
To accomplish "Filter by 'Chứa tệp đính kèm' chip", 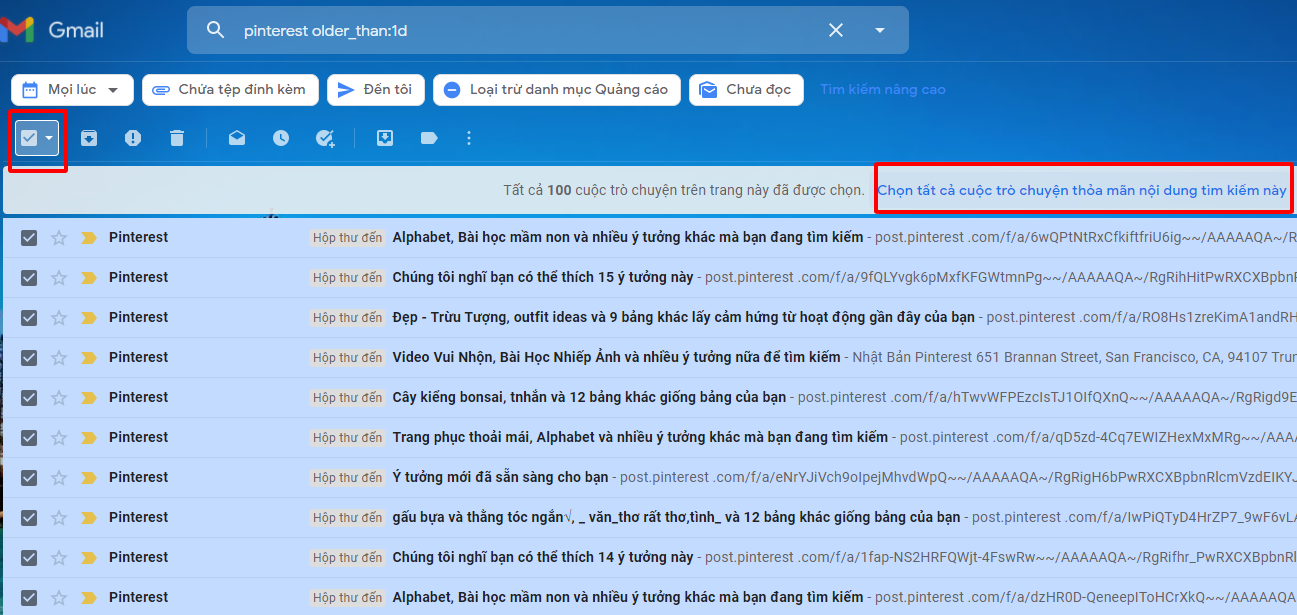I will pyautogui.click(x=230, y=90).
